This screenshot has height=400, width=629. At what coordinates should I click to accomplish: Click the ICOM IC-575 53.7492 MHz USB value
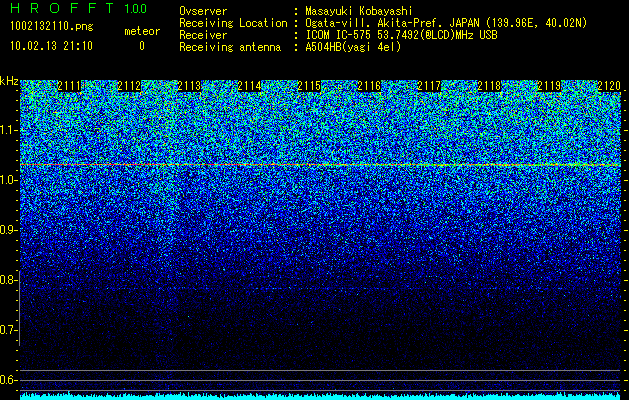point(401,35)
